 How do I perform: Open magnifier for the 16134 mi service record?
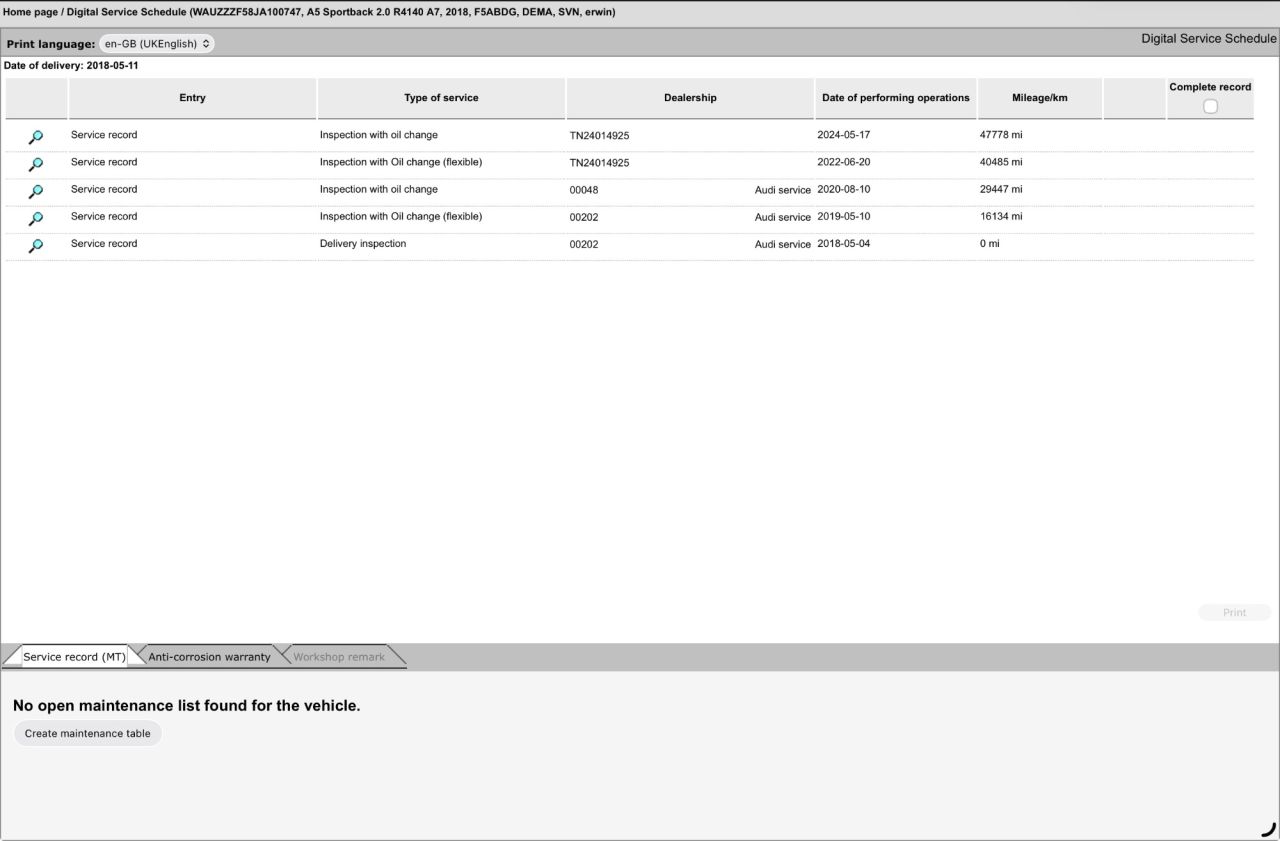[x=36, y=218]
